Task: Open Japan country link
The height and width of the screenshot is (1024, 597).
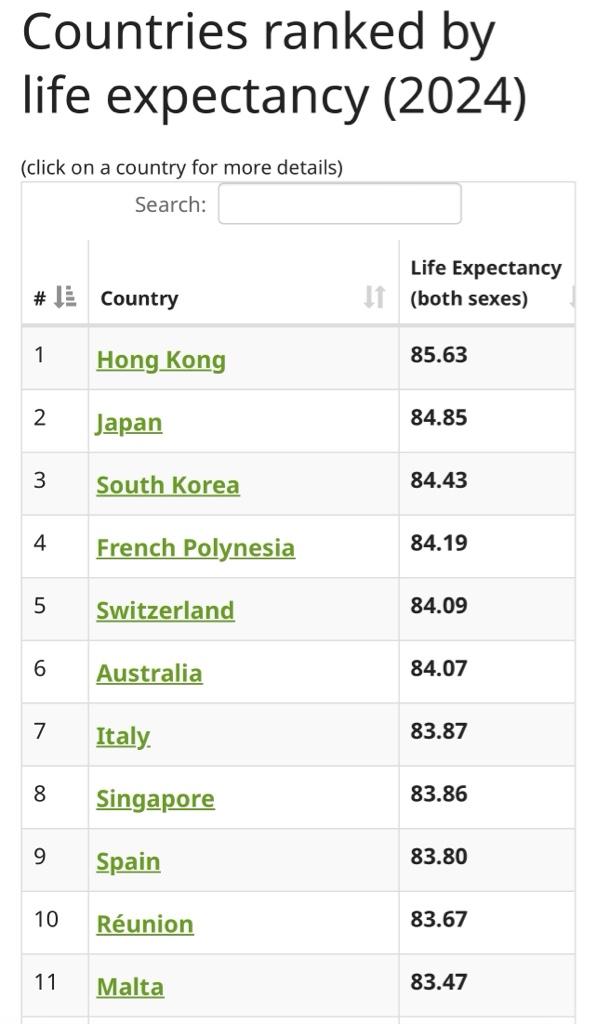Action: point(129,423)
